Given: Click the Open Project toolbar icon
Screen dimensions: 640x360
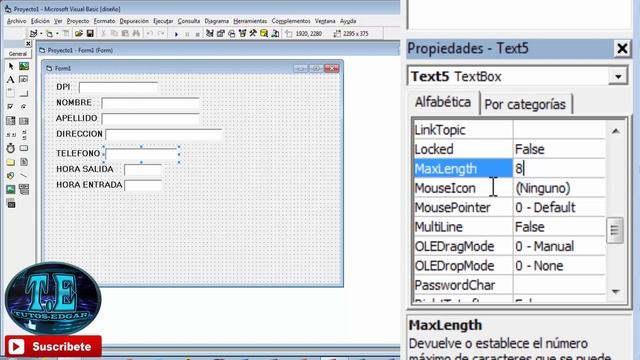Looking at the screenshot, I should click(79, 33).
